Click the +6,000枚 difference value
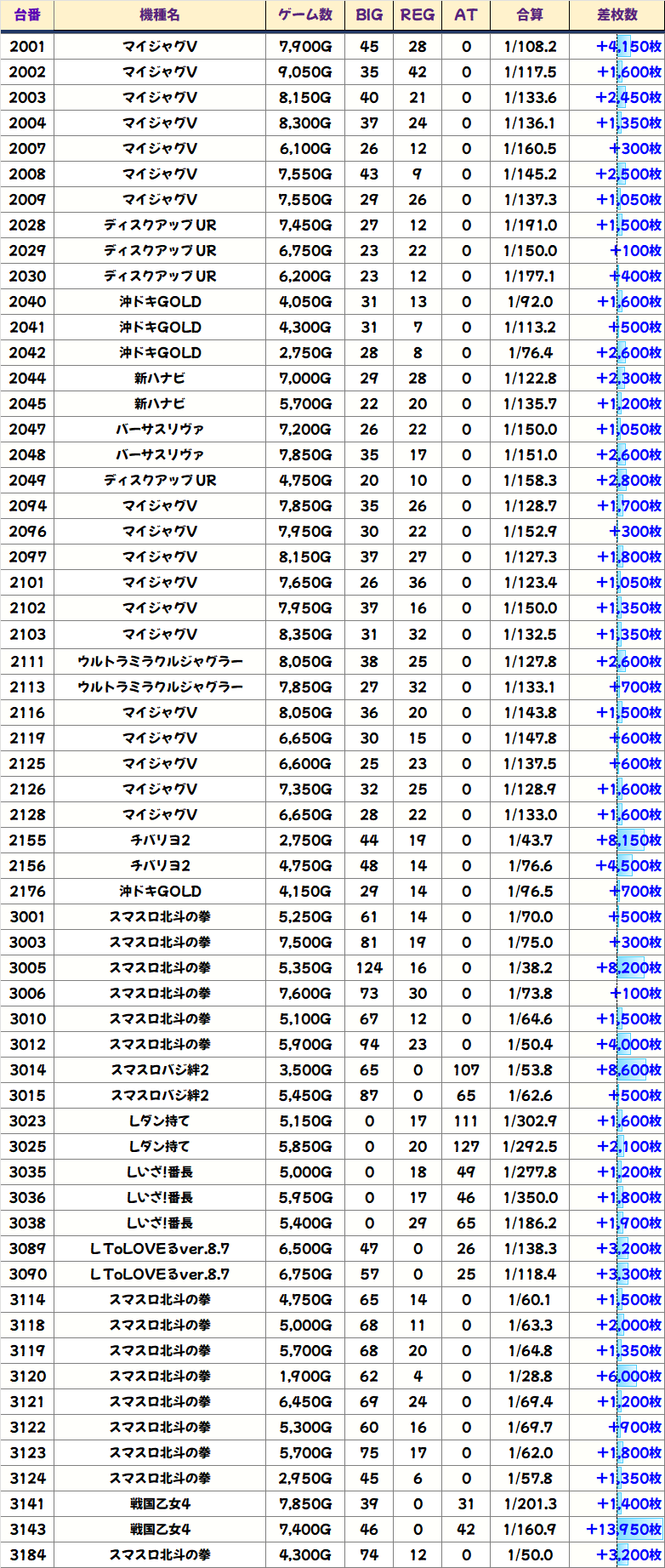The height and width of the screenshot is (1568, 665). click(x=629, y=1377)
